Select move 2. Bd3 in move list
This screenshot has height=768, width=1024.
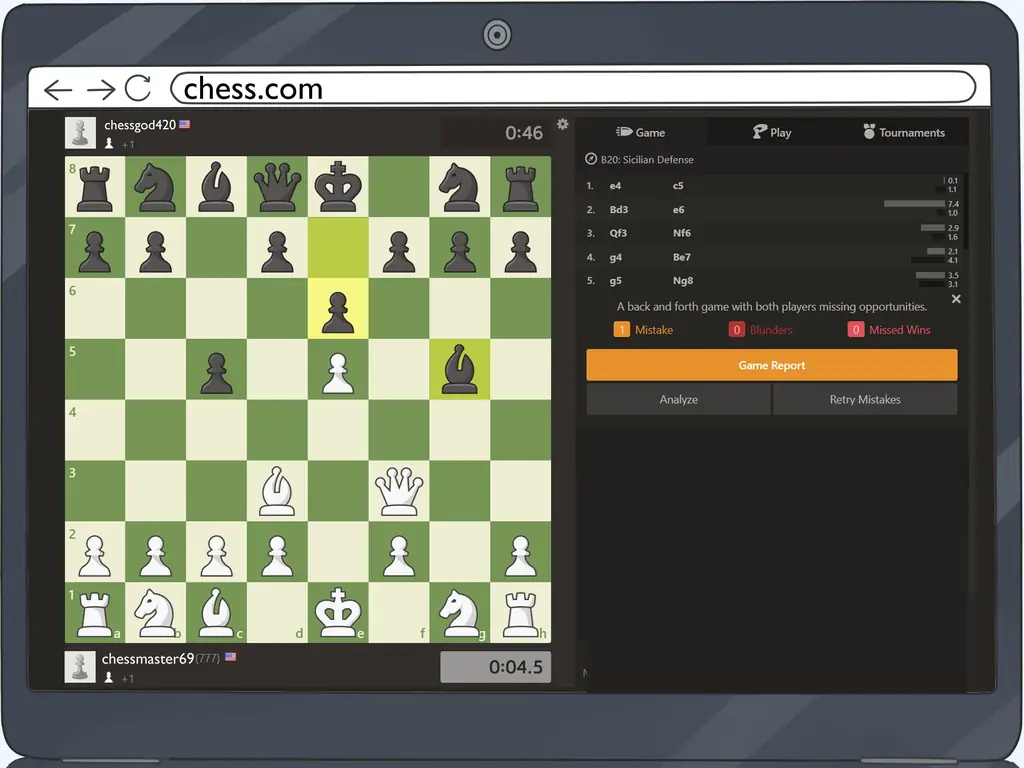618,210
